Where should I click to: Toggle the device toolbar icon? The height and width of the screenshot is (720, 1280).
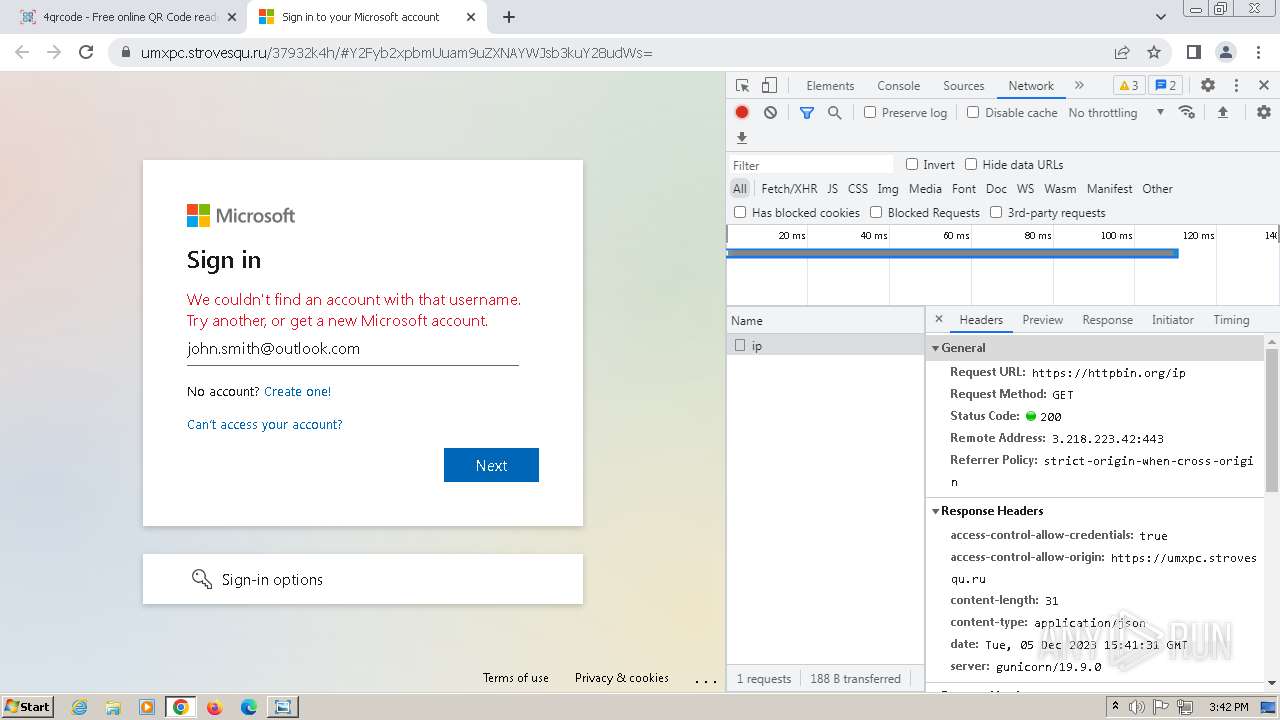coord(769,86)
